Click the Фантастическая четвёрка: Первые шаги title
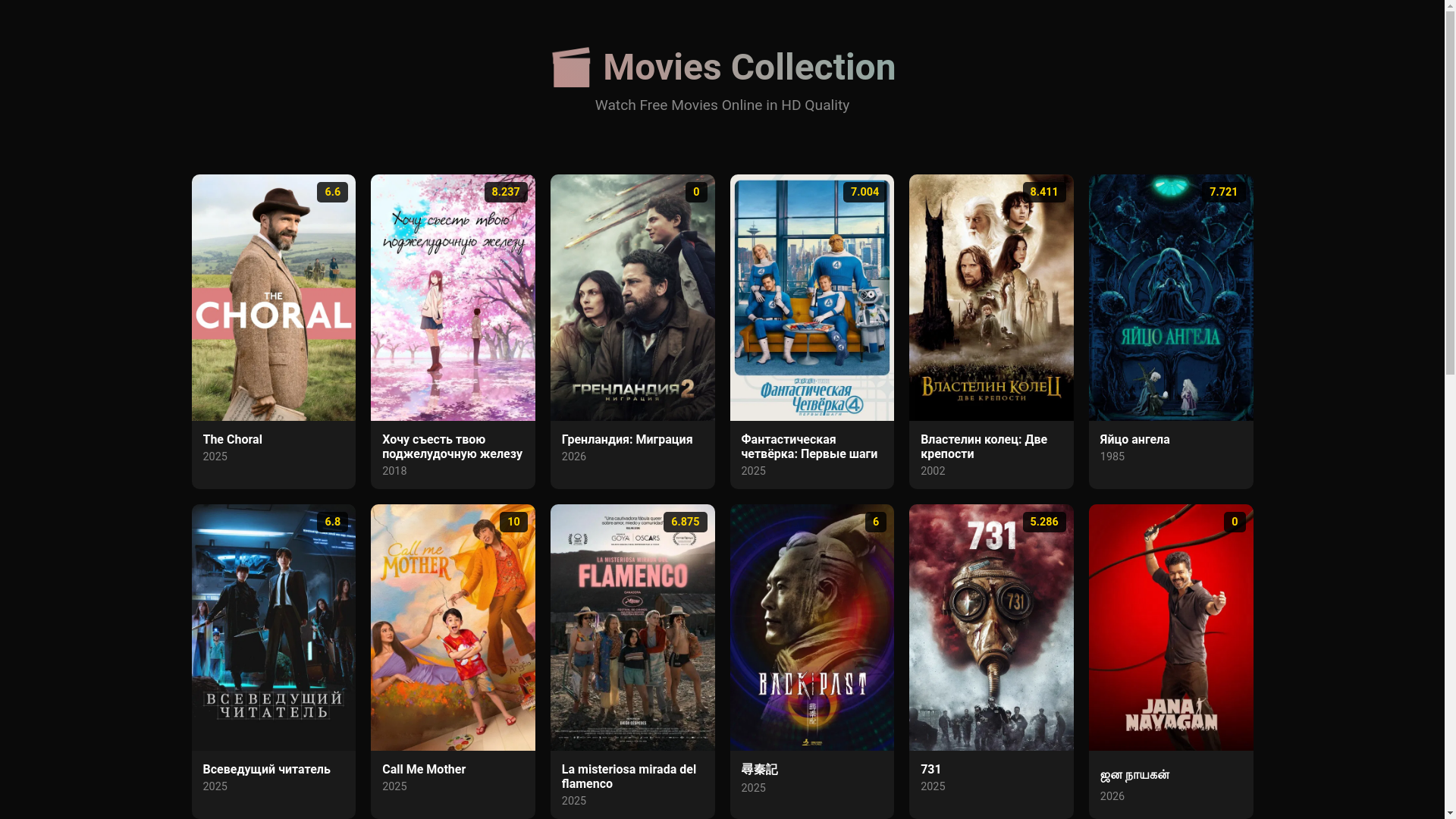1456x819 pixels. pyautogui.click(x=809, y=447)
